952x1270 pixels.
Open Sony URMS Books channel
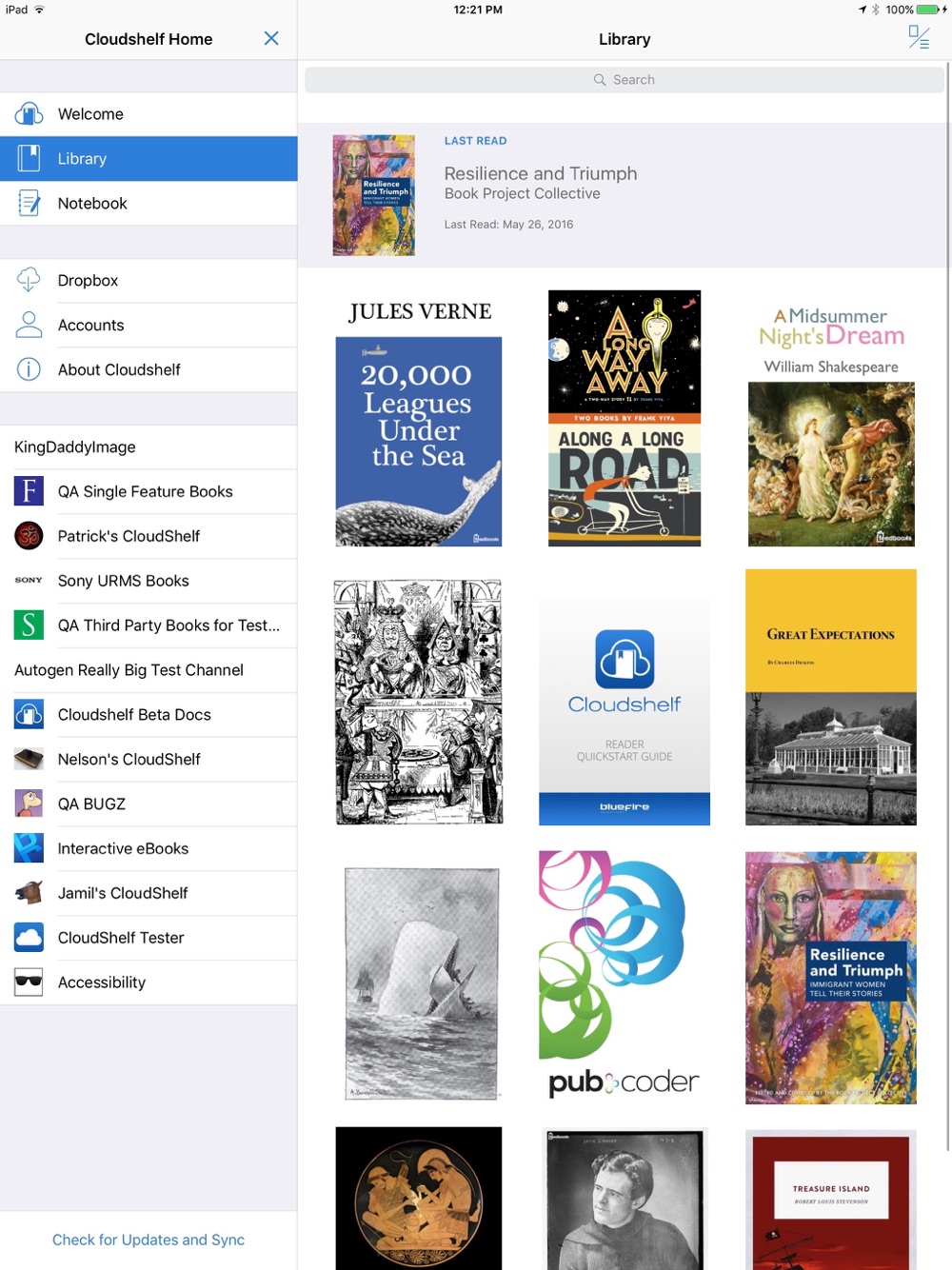coord(149,581)
